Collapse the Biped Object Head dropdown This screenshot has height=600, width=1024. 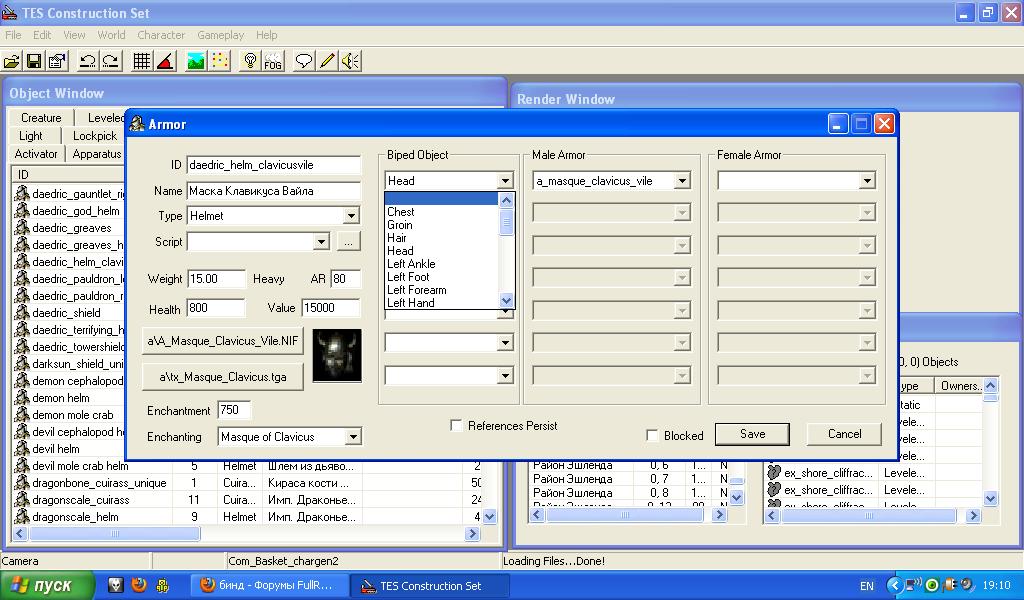(x=505, y=181)
